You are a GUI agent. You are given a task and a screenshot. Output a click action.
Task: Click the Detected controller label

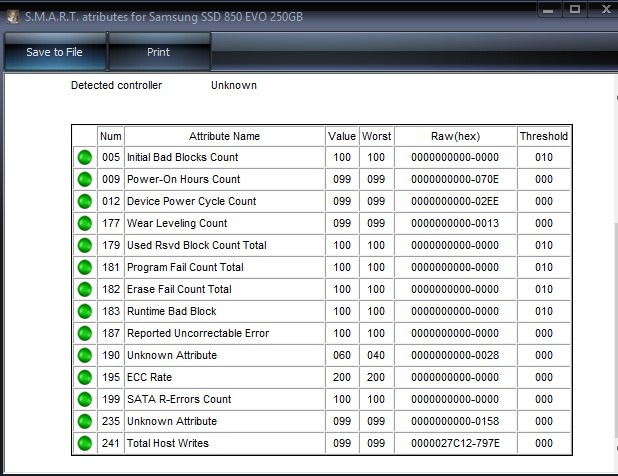(116, 85)
